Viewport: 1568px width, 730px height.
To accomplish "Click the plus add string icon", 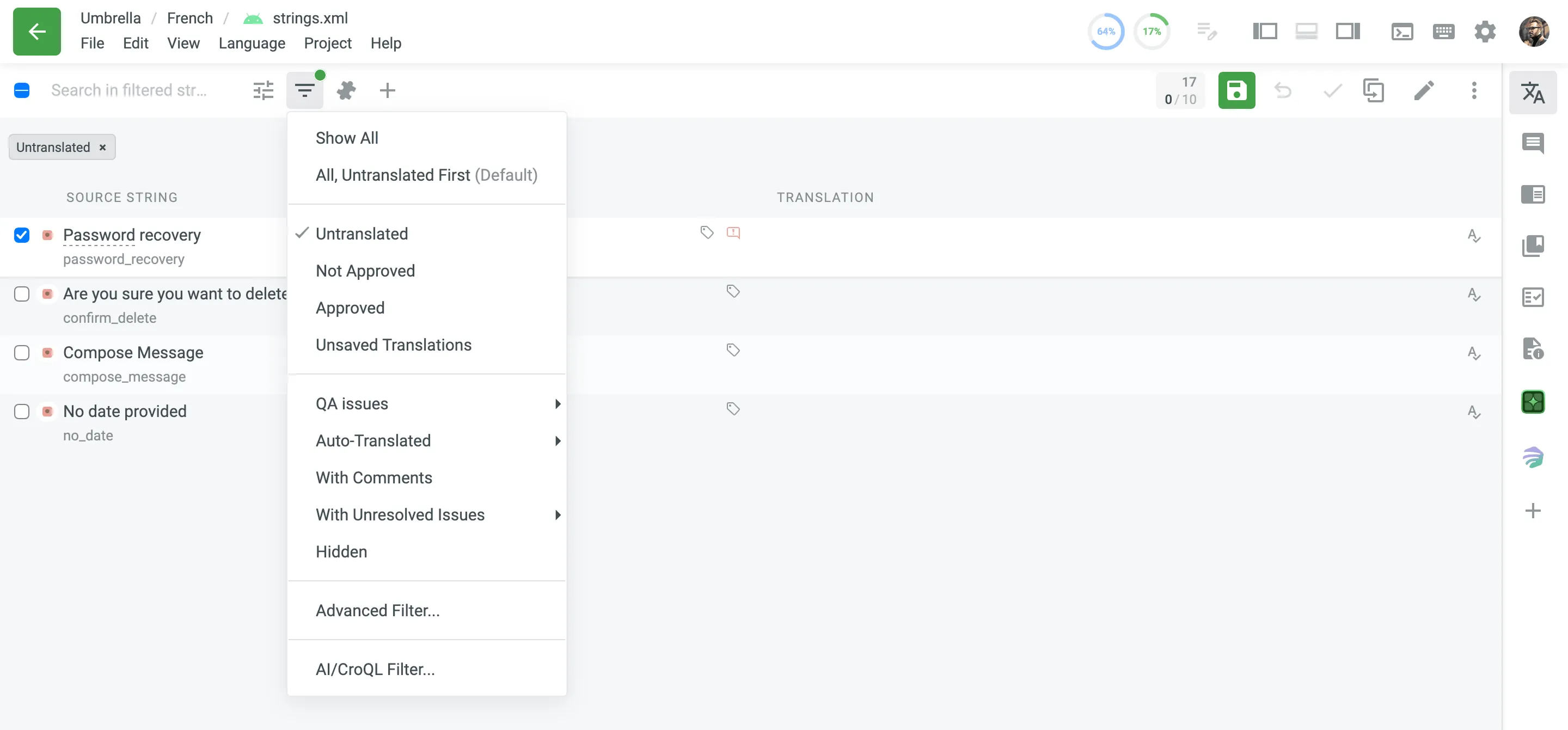I will pyautogui.click(x=387, y=91).
